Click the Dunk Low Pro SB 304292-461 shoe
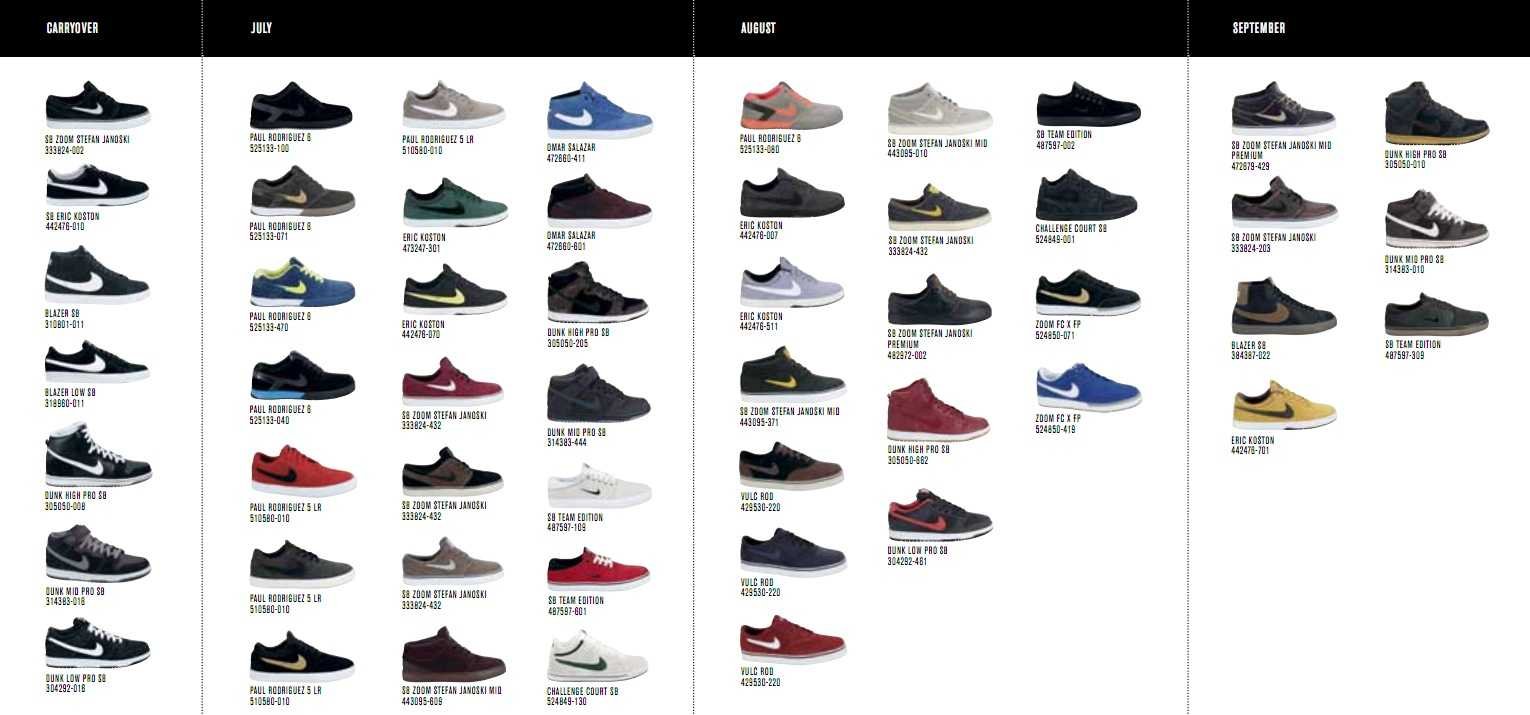Screen dimensions: 1530x715 point(939,515)
